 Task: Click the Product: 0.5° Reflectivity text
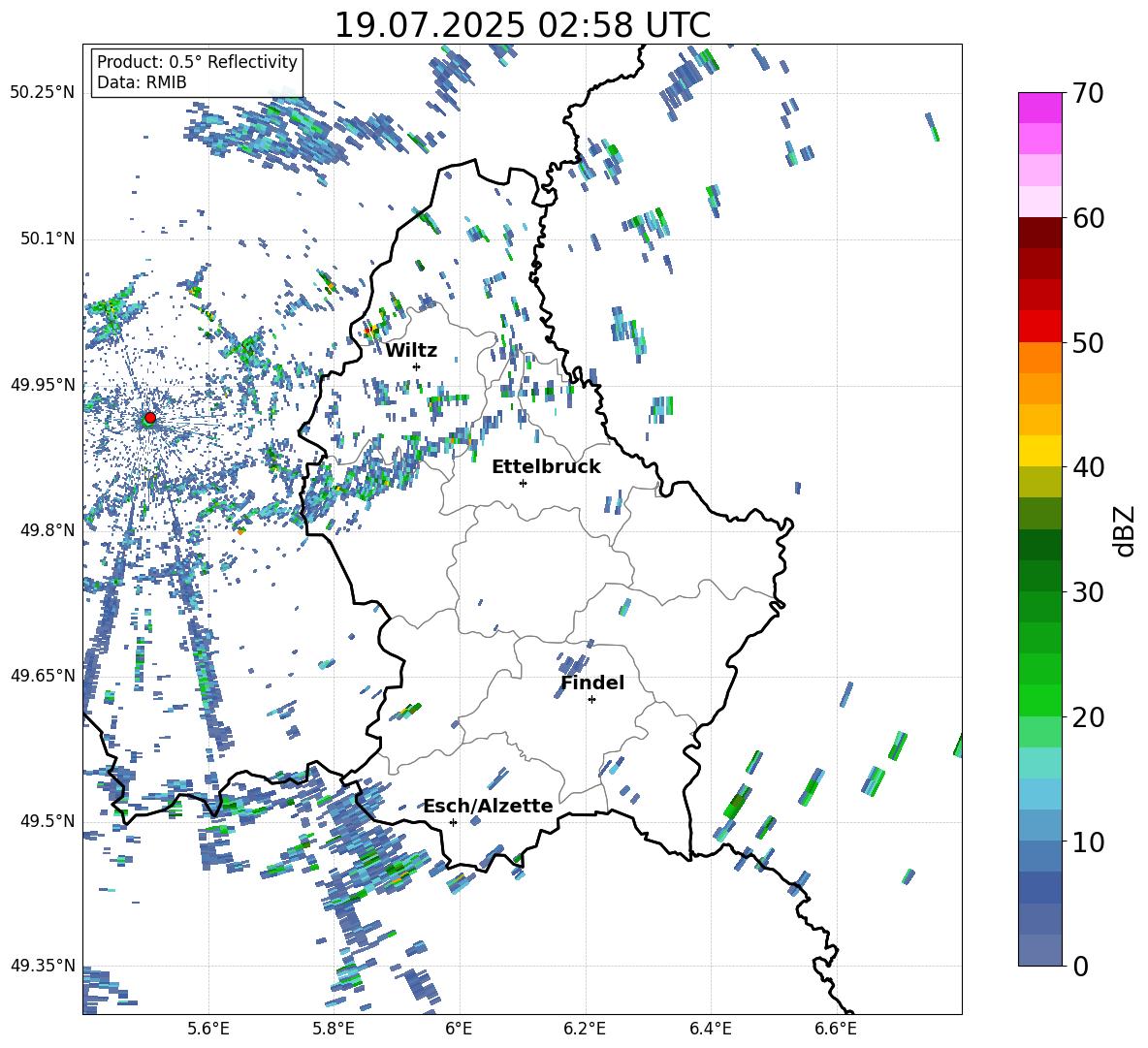click(x=197, y=62)
